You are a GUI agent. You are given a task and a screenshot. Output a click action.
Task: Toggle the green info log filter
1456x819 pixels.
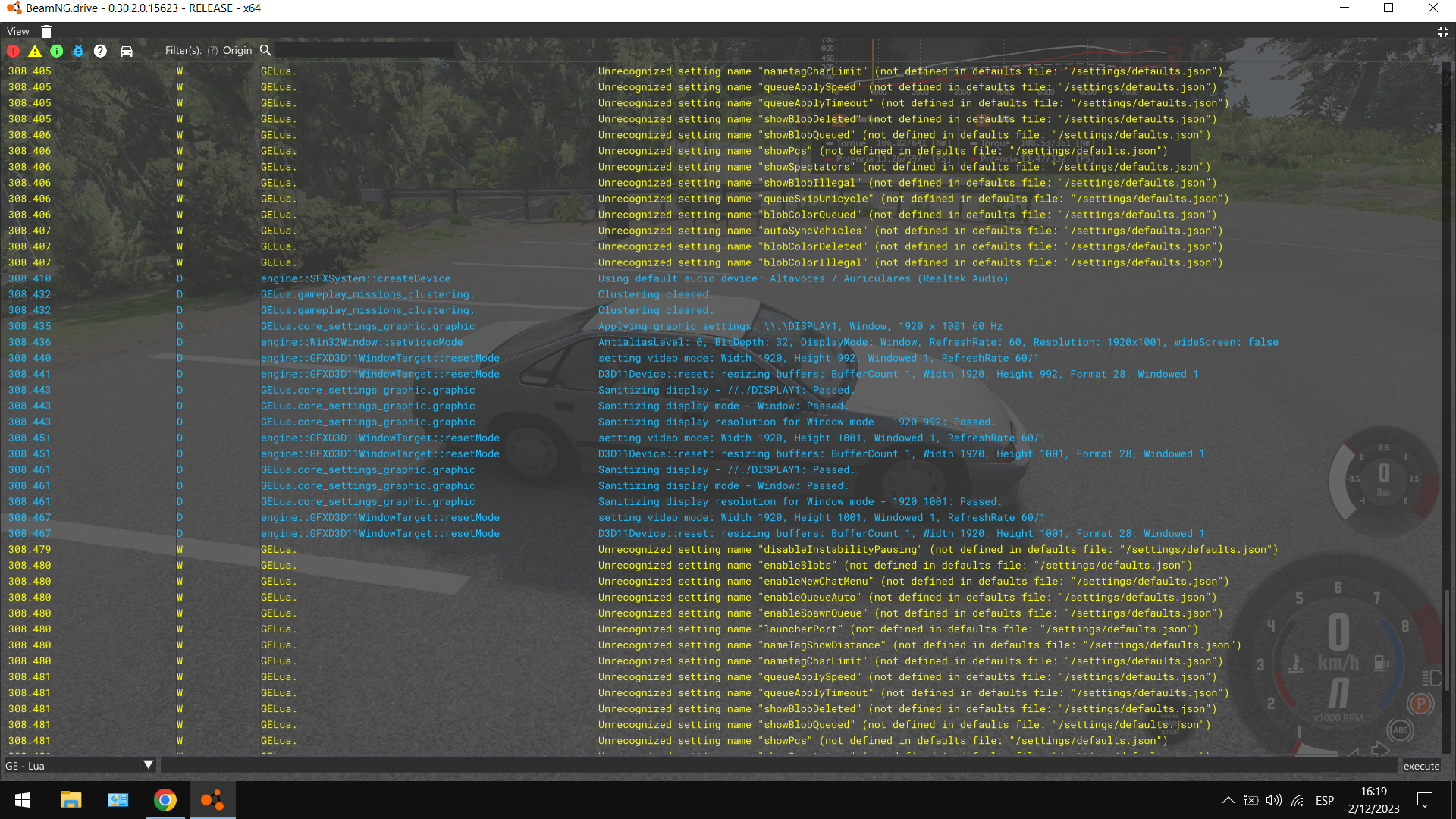click(x=57, y=51)
